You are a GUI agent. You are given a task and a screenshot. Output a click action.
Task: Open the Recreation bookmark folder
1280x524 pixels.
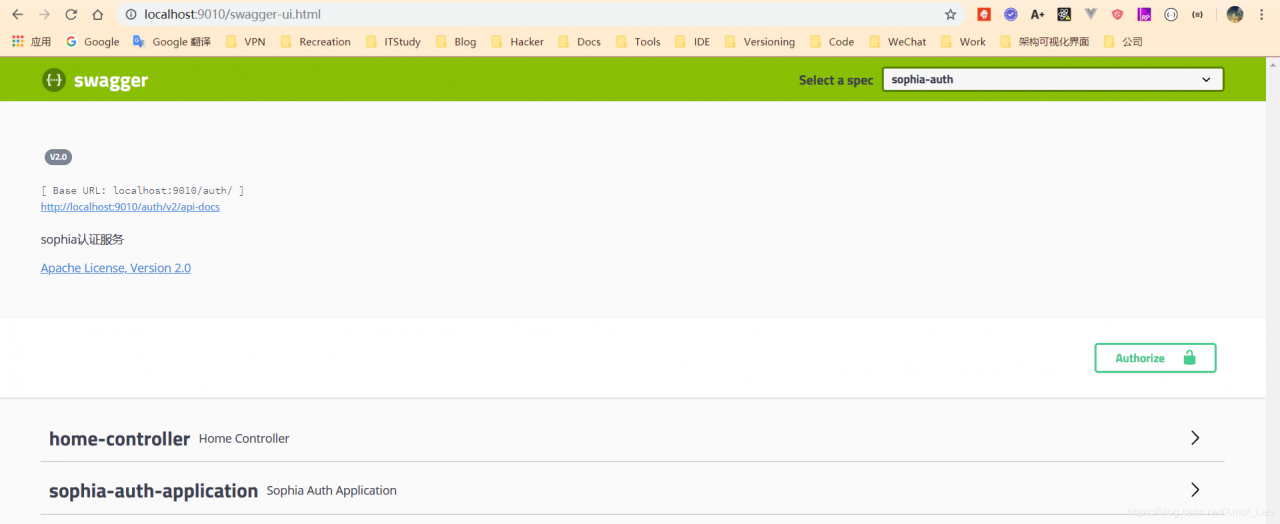tap(316, 42)
